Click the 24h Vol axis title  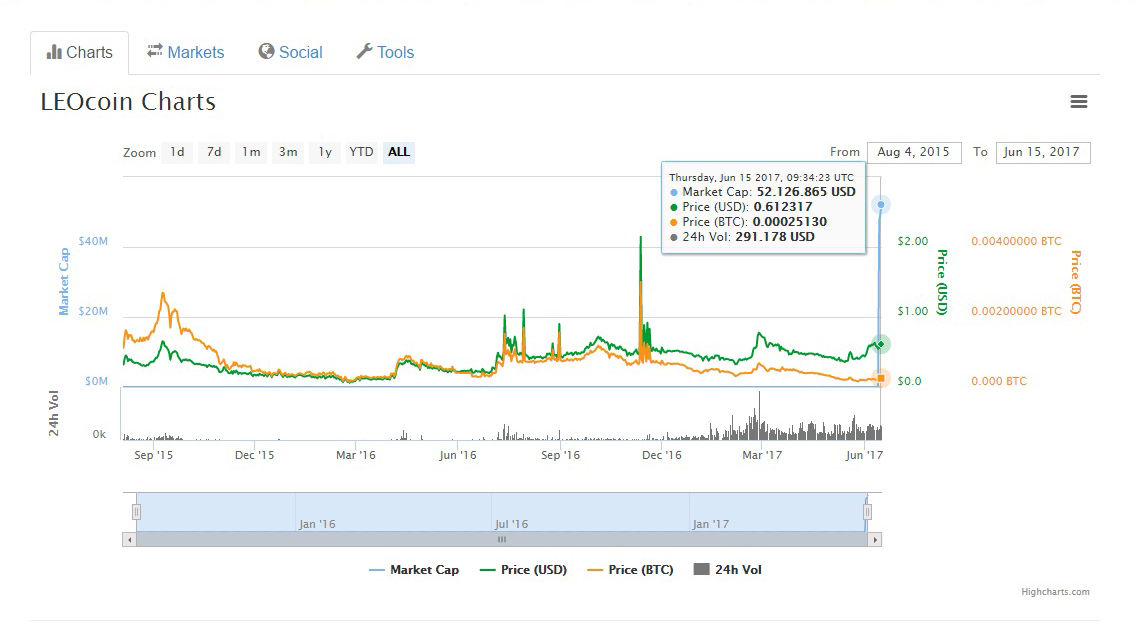(54, 413)
